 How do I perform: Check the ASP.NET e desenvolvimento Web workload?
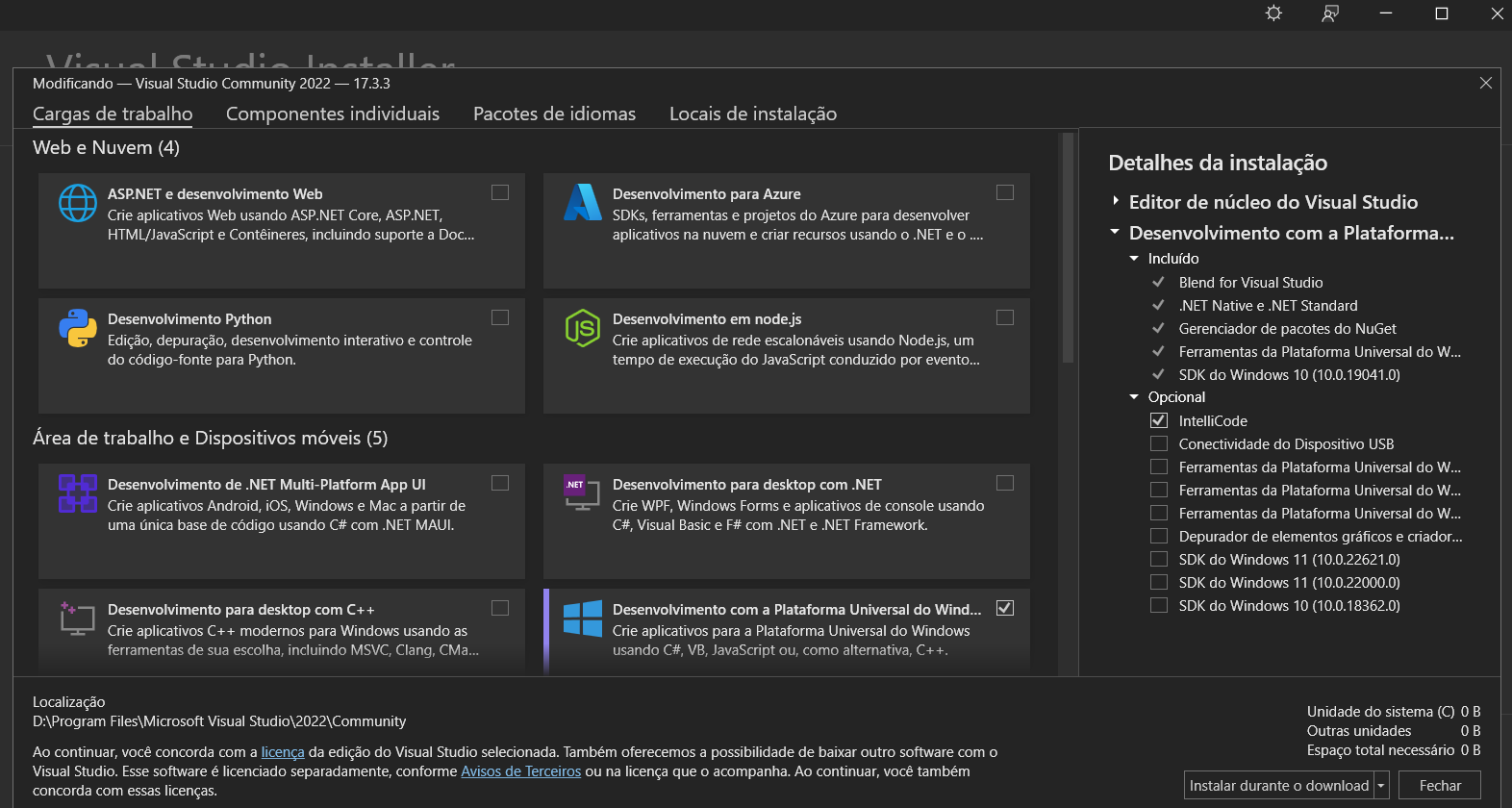(500, 192)
